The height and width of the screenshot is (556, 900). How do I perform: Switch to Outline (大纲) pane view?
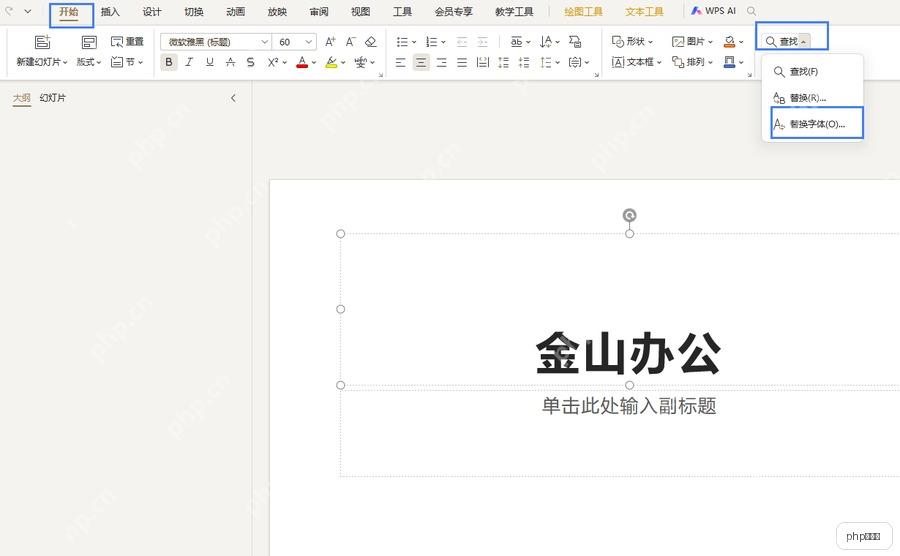[x=22, y=98]
